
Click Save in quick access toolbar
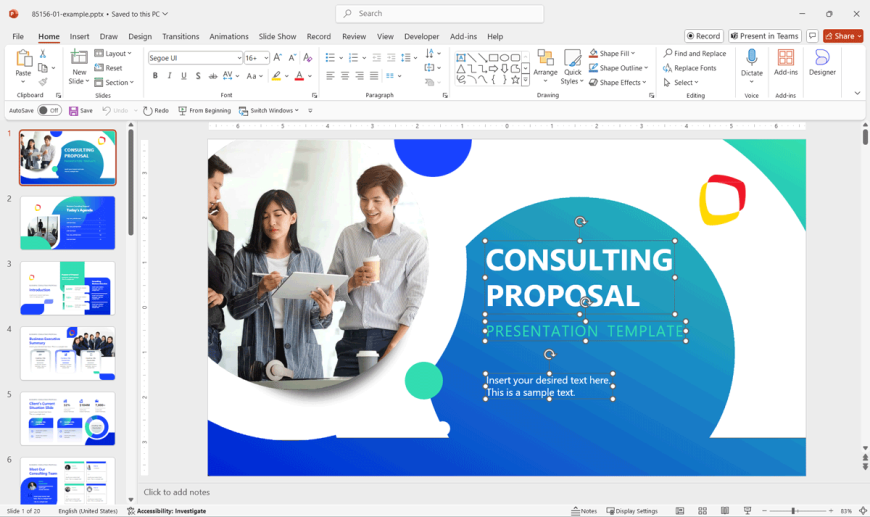81,110
